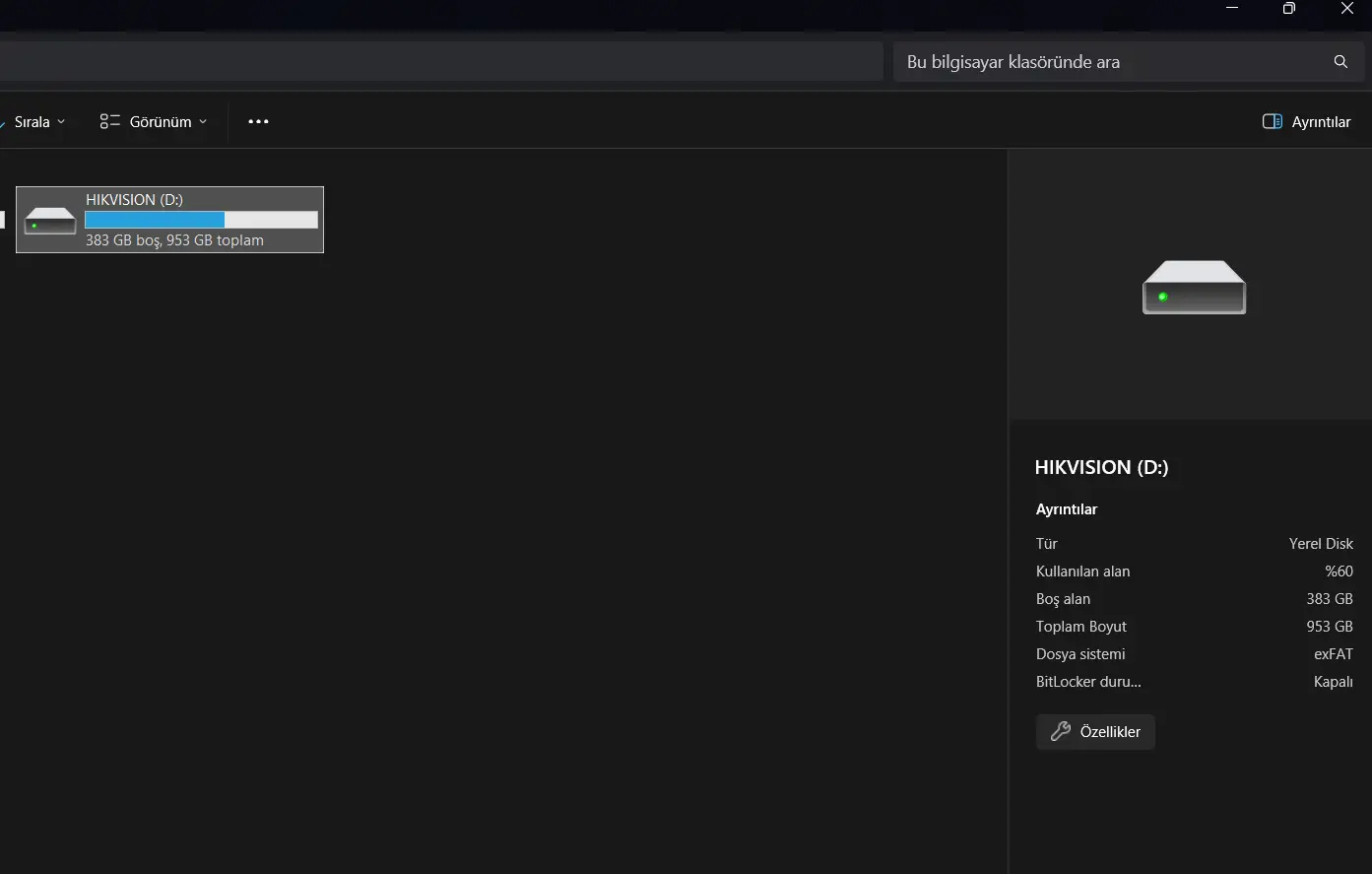The width and height of the screenshot is (1372, 874).
Task: Open the three-dots more options menu
Action: click(258, 121)
